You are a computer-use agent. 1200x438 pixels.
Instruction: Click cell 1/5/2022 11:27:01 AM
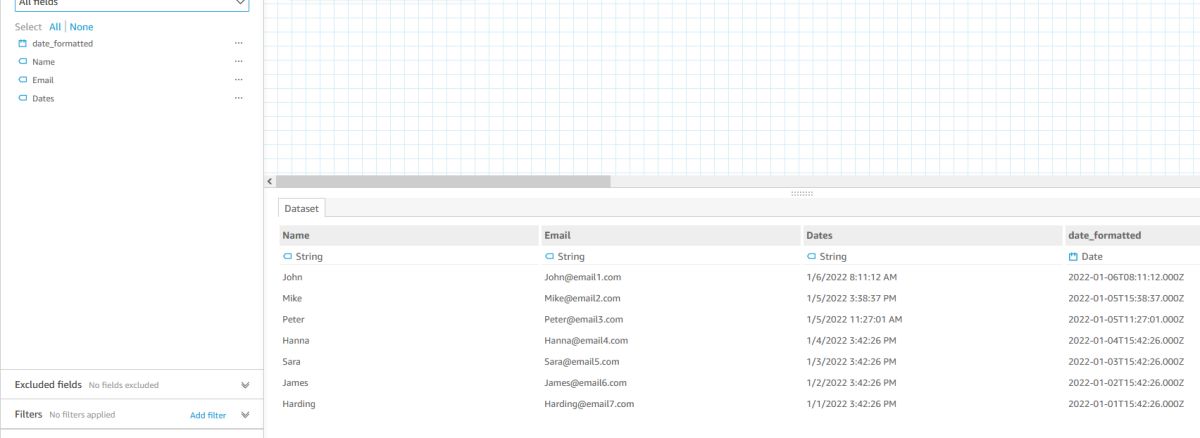tap(854, 319)
